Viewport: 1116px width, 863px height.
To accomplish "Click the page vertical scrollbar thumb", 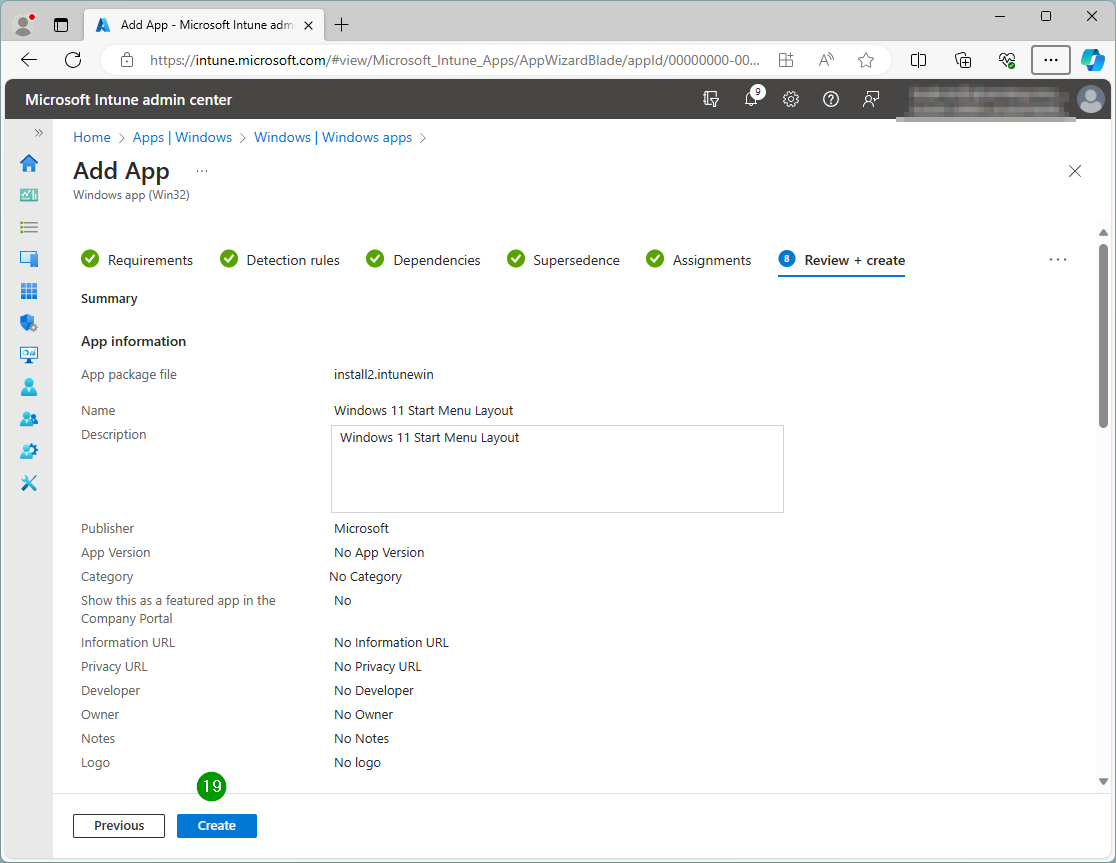I will click(1103, 335).
